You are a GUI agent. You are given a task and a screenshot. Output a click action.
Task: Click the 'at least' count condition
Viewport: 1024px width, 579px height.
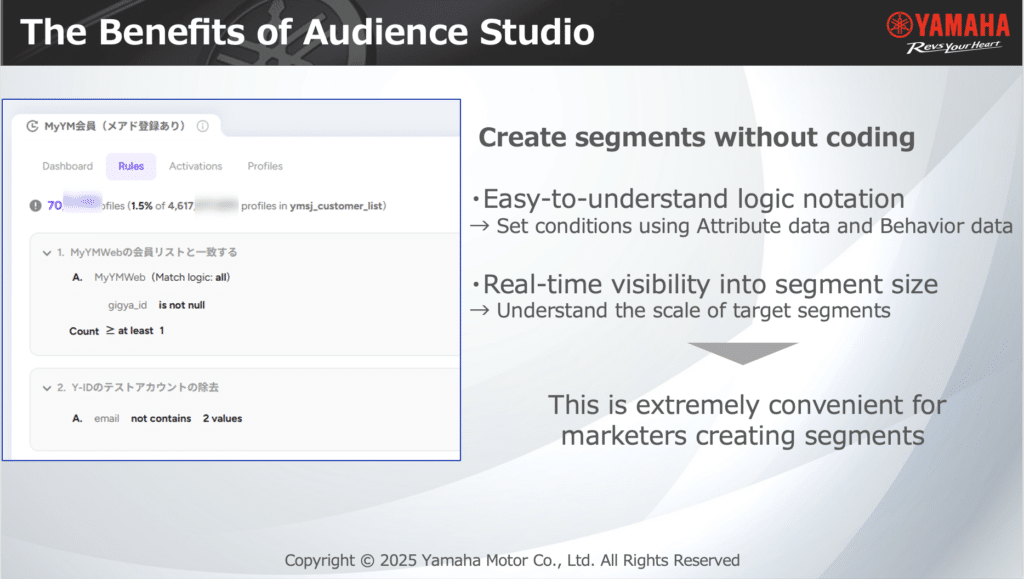tap(135, 331)
